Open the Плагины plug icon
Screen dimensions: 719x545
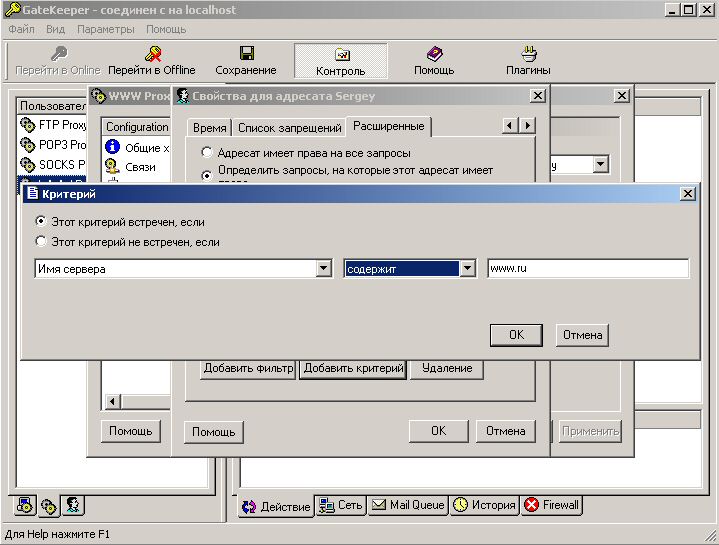click(528, 54)
